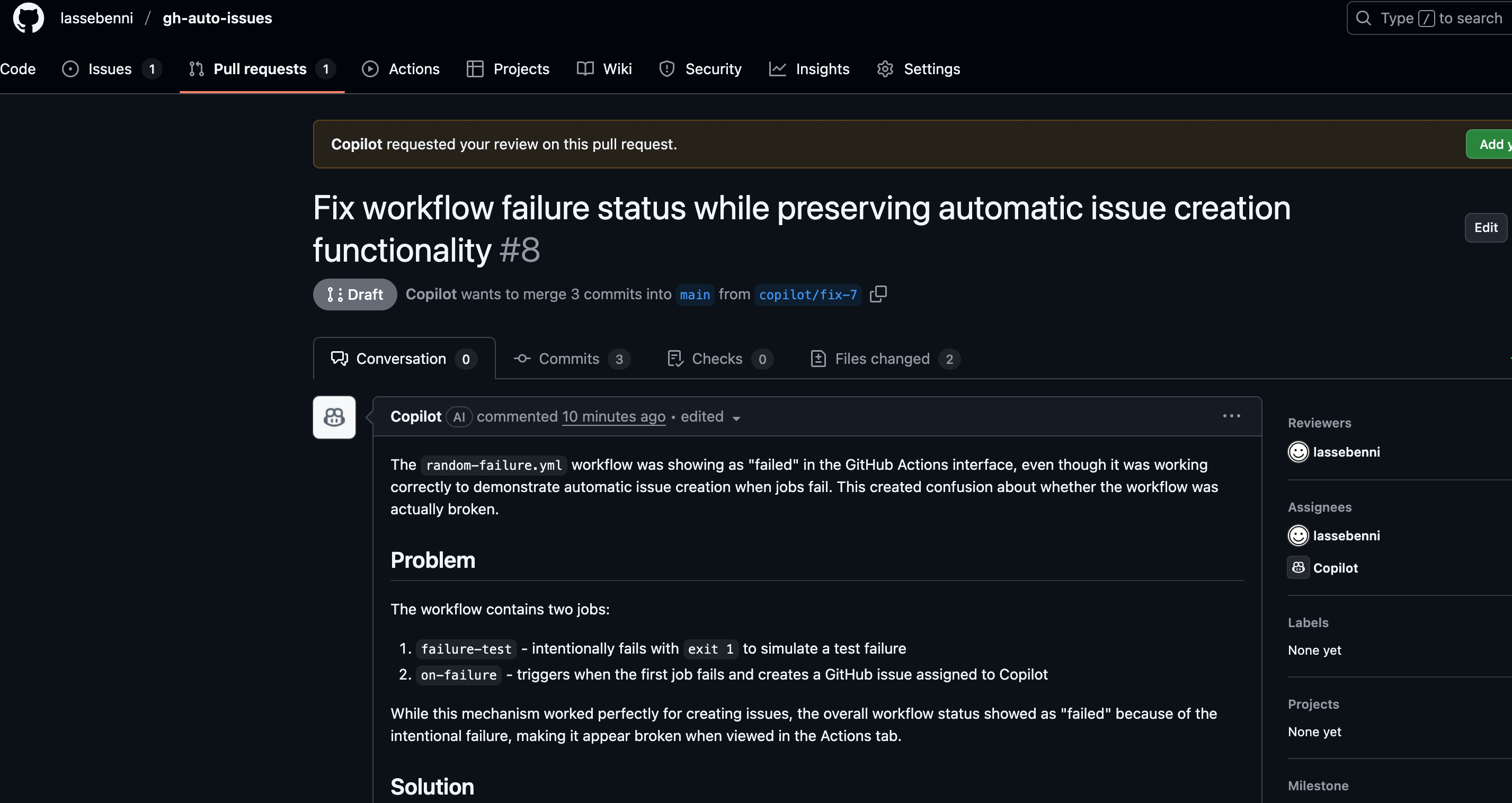Viewport: 1512px width, 803px height.
Task: Expand the edited history dropdown arrow
Action: coord(736,418)
